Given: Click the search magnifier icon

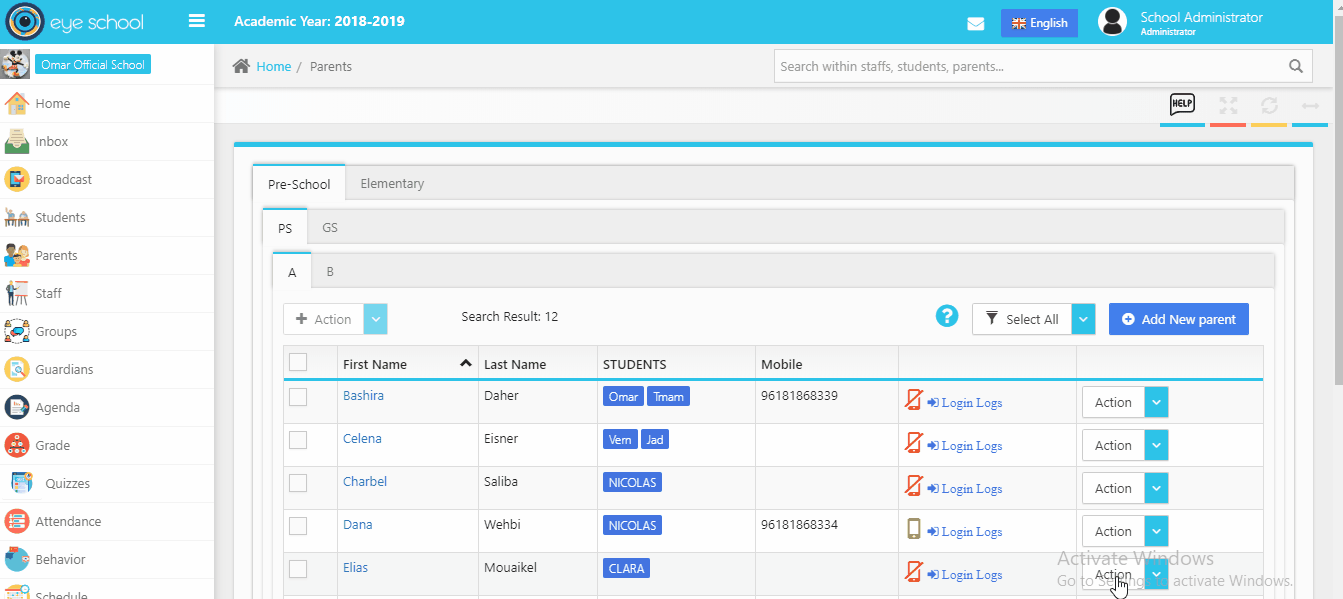Looking at the screenshot, I should point(1296,67).
